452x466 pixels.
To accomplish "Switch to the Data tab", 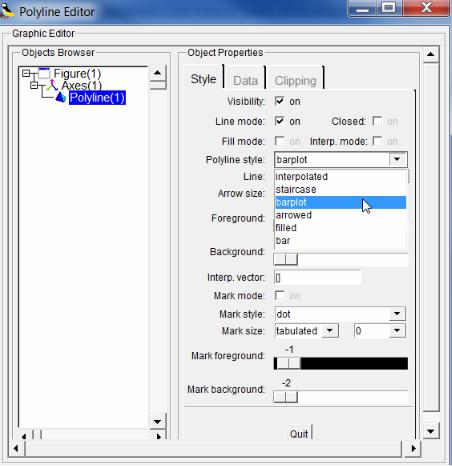I will 245,81.
